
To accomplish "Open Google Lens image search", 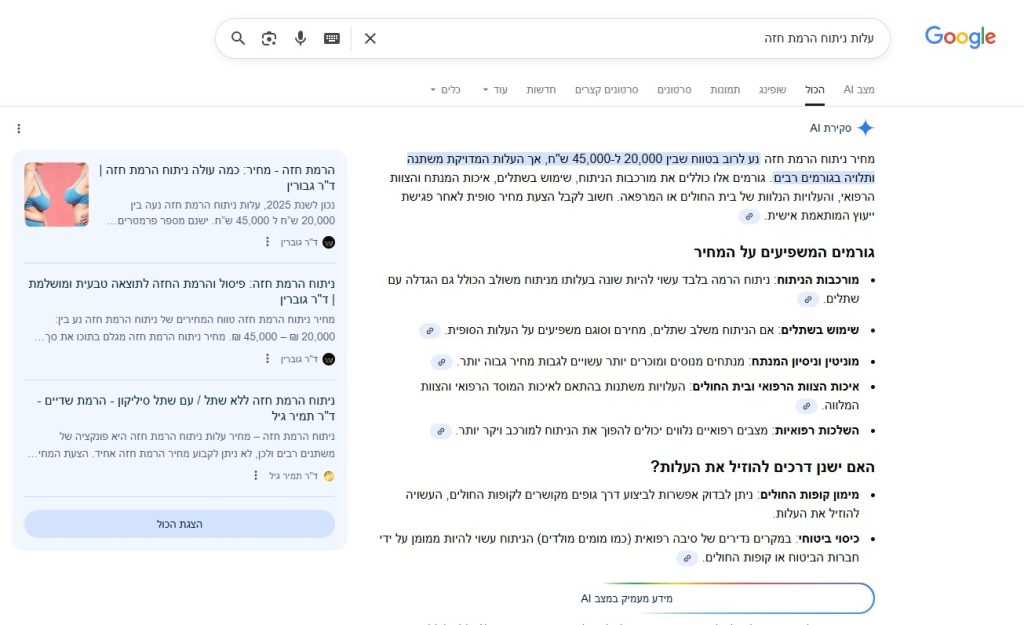I will tap(269, 38).
